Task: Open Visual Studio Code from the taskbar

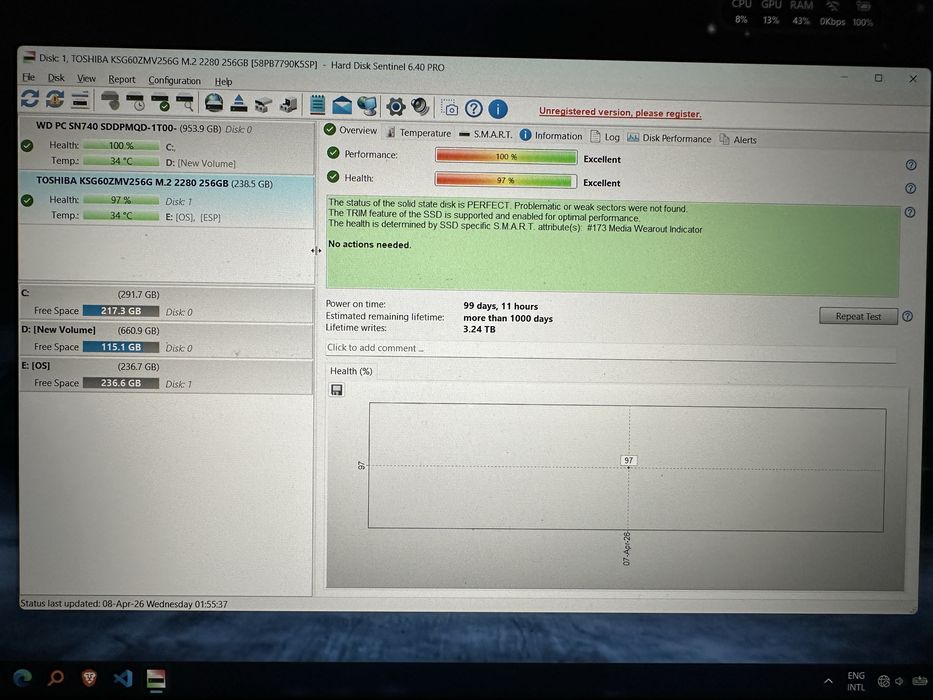Action: click(123, 678)
